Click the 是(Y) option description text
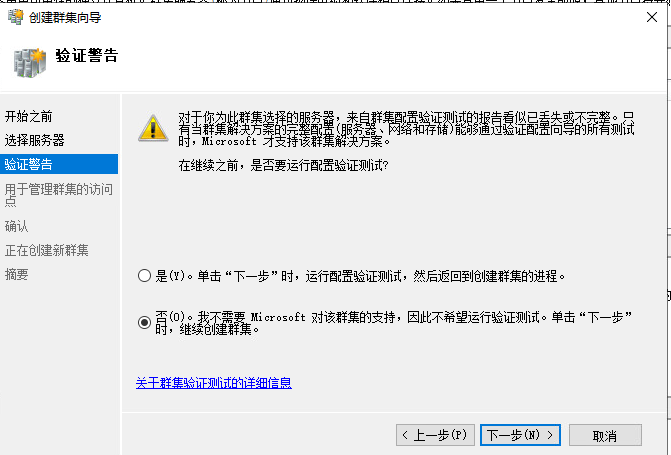 360,276
